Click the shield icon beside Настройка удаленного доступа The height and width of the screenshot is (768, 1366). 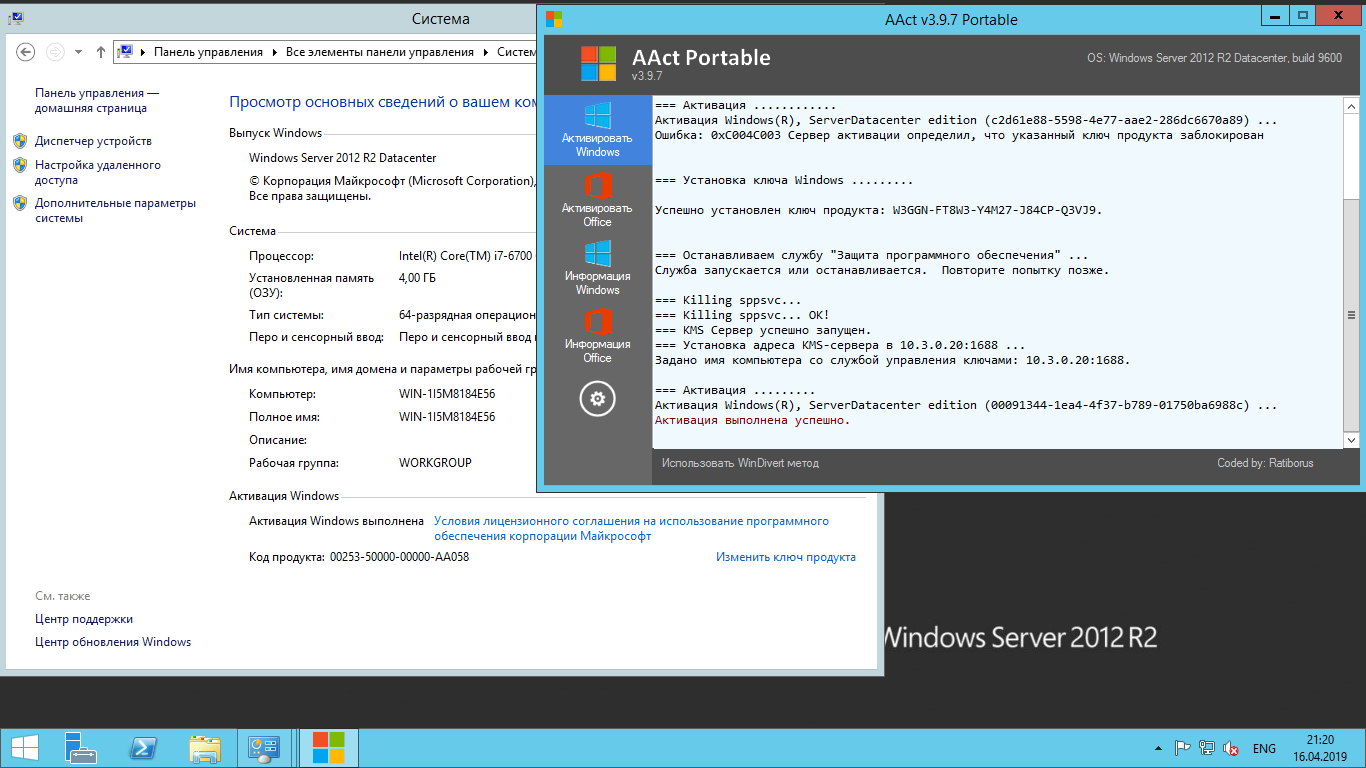[x=20, y=165]
